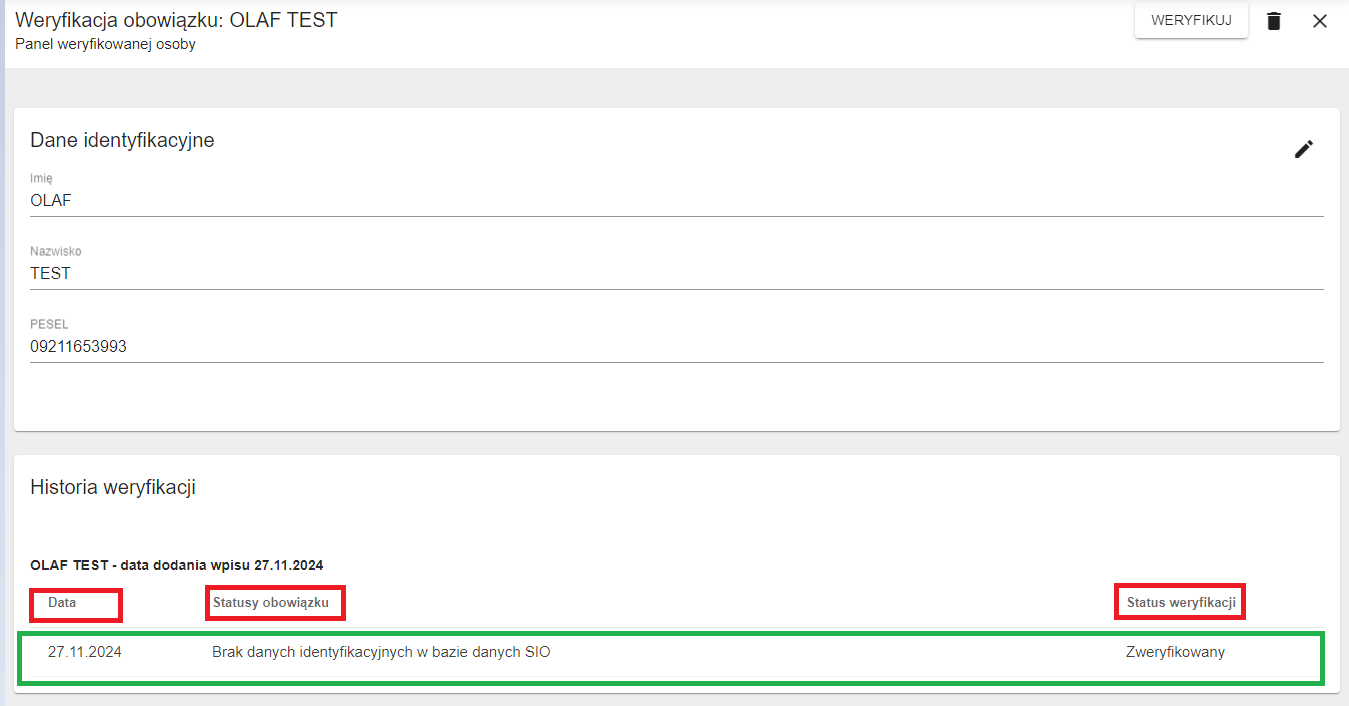Select the name value OLAF
The width and height of the screenshot is (1349, 706).
50,200
